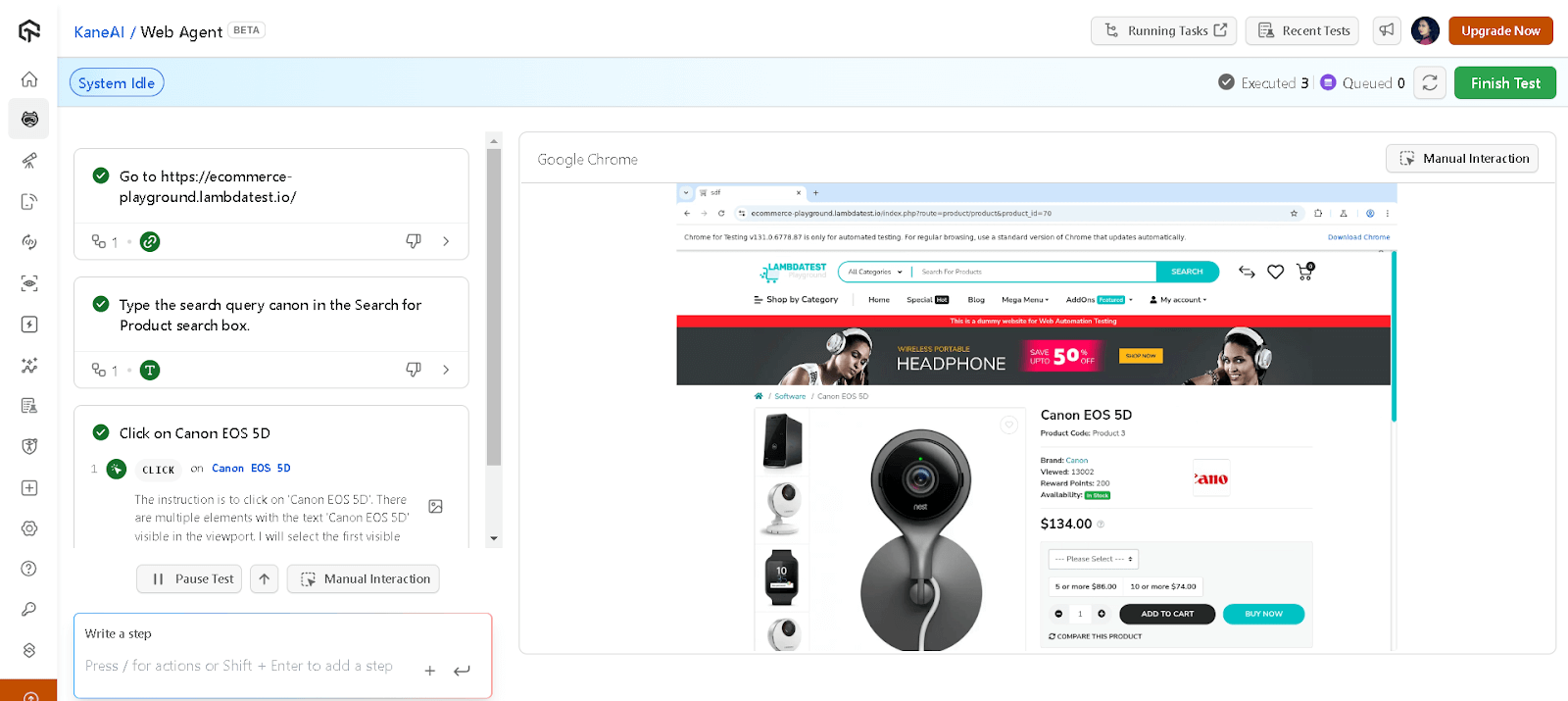Click the BUY NOW button
The width and height of the screenshot is (1568, 701).
(x=1263, y=614)
